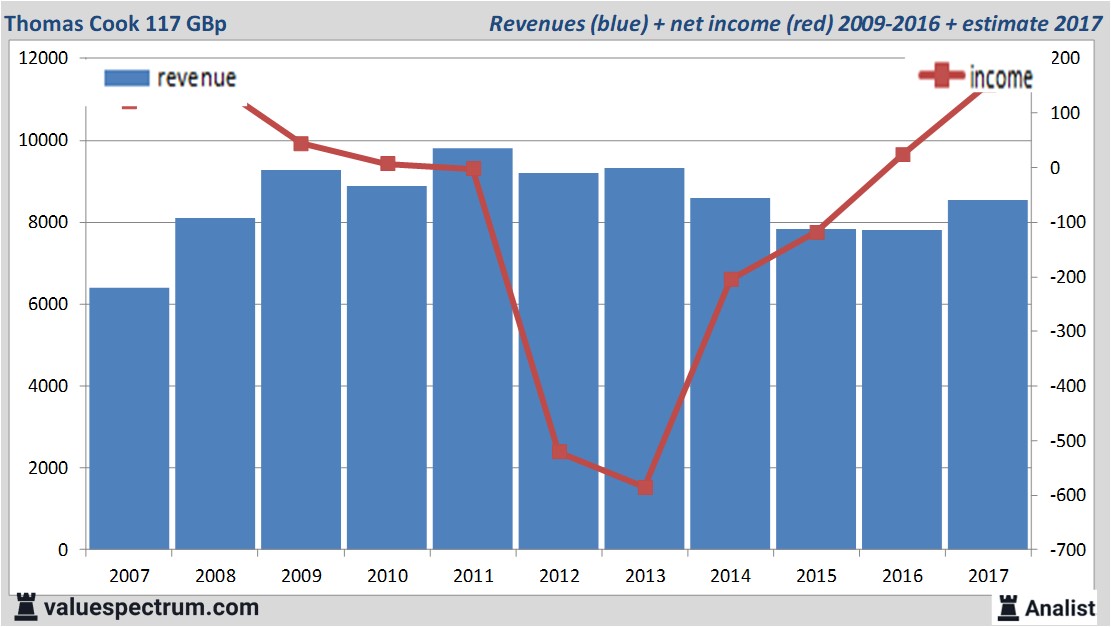The image size is (1111, 627).
Task: Select the 'Thomas Cook 117 GBp' title
Action: click(x=115, y=23)
